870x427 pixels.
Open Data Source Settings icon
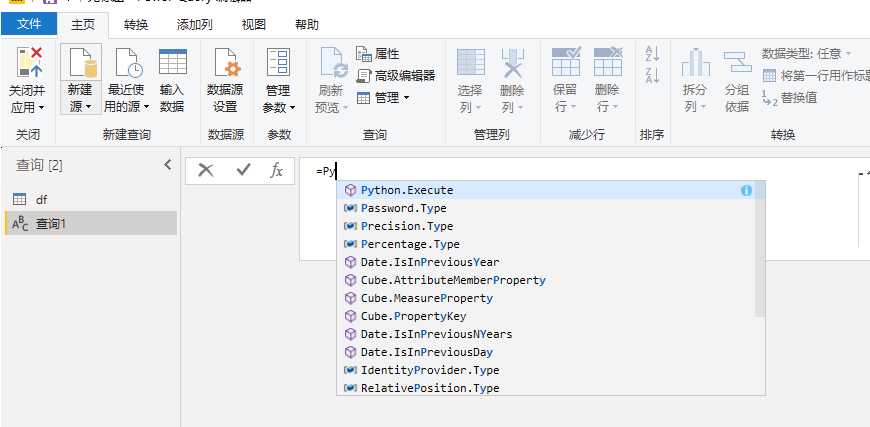228,62
